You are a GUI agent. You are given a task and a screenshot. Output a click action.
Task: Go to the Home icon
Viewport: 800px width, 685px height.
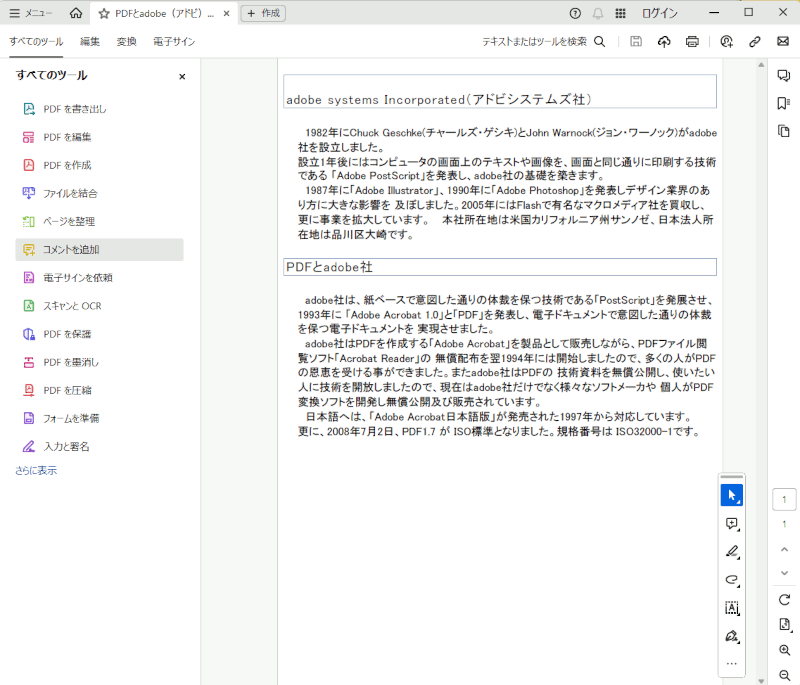coord(76,13)
